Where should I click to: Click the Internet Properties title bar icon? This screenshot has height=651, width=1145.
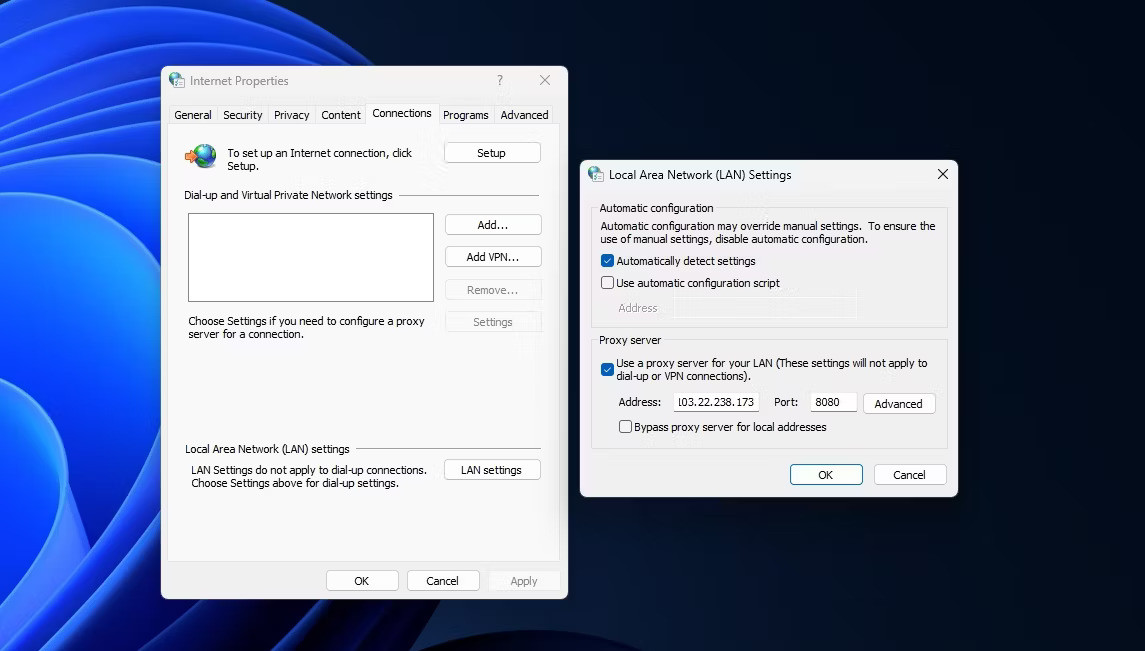(177, 80)
